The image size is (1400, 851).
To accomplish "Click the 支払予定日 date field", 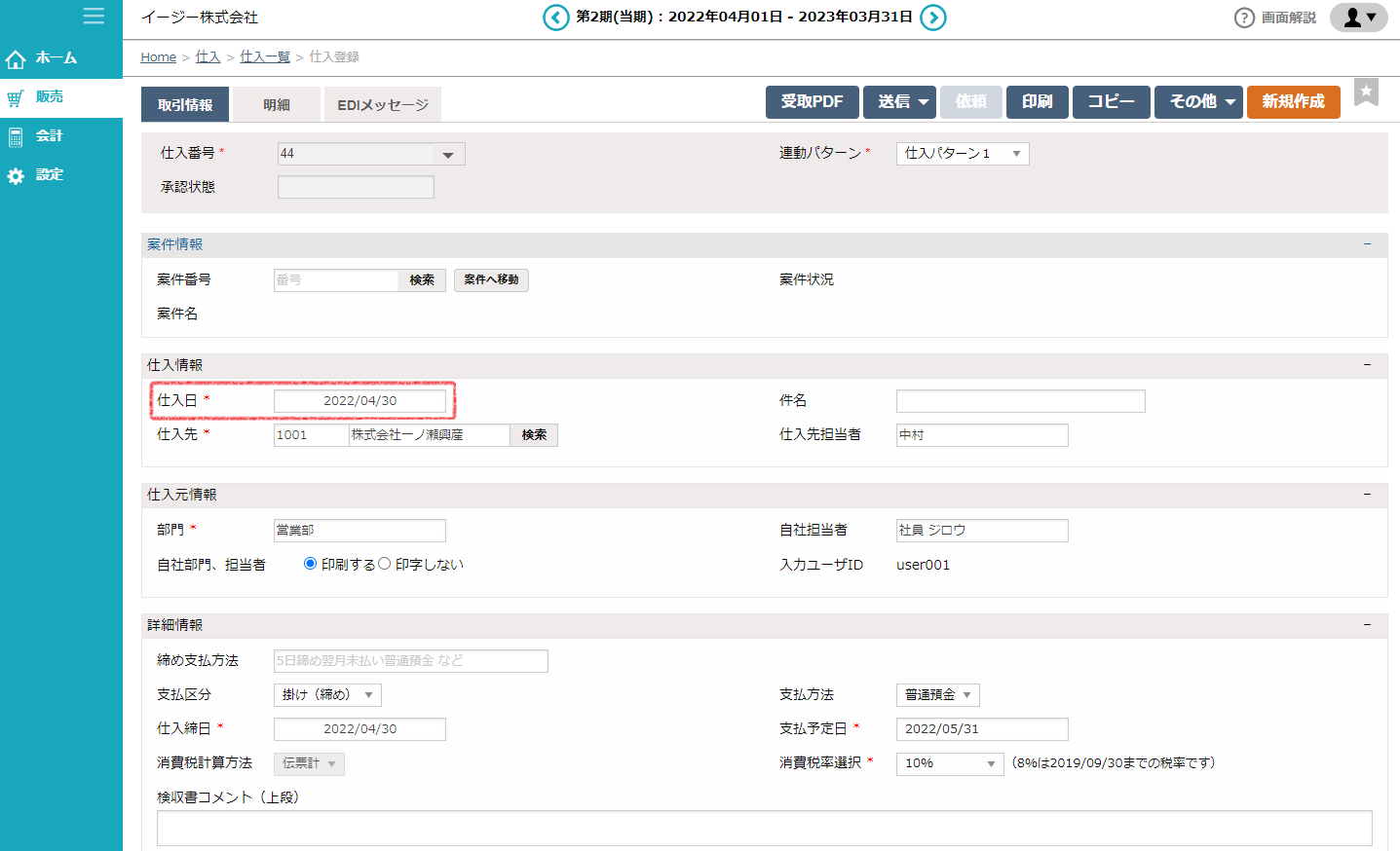I will 982,729.
